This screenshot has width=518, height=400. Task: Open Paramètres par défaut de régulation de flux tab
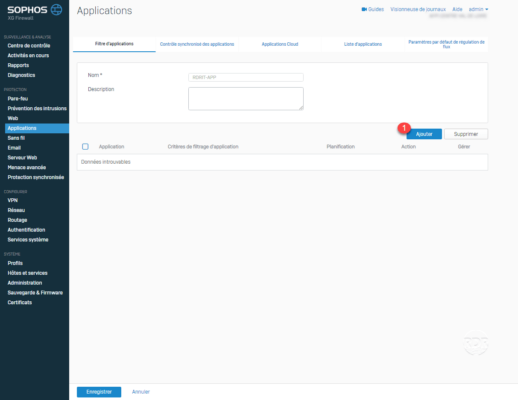pyautogui.click(x=446, y=44)
